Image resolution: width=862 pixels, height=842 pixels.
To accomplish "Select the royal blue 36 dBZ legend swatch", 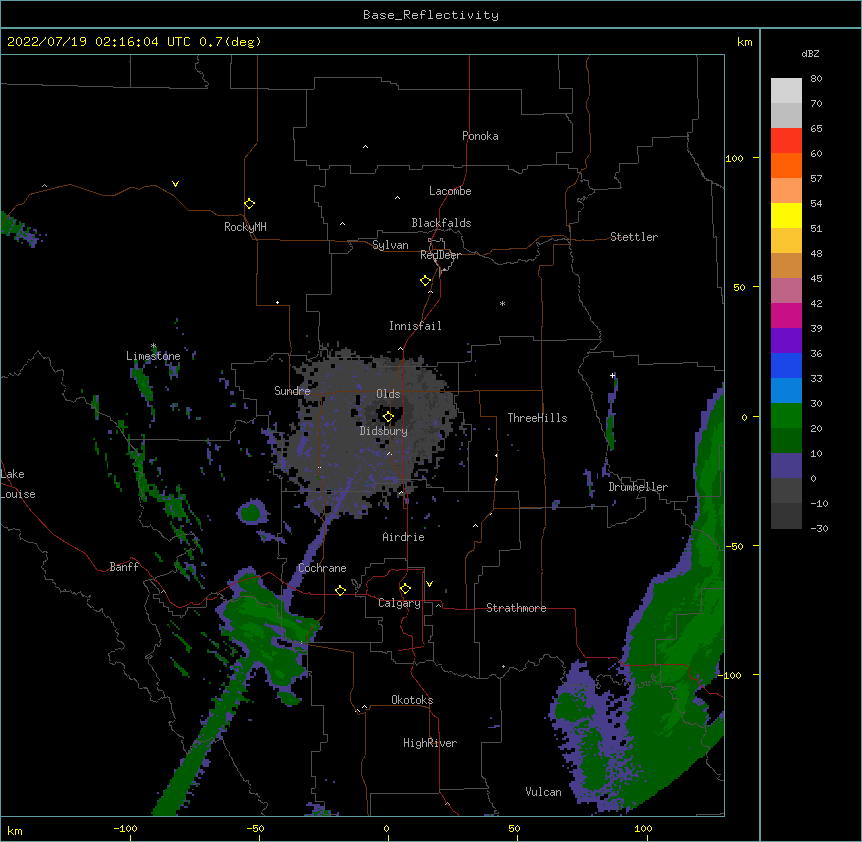I will (x=786, y=365).
